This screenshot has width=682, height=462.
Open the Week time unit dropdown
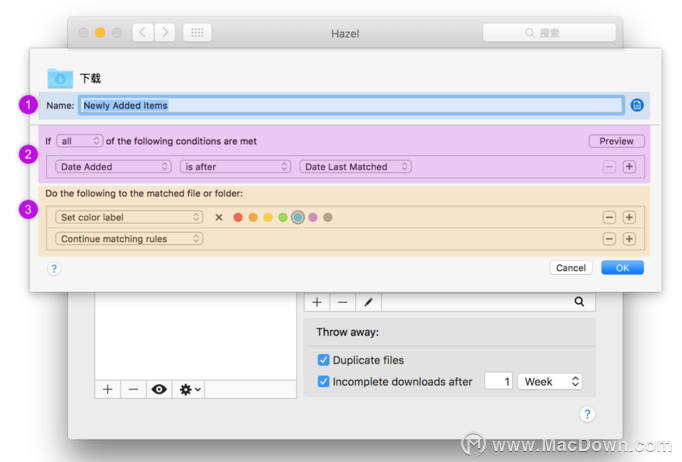550,382
